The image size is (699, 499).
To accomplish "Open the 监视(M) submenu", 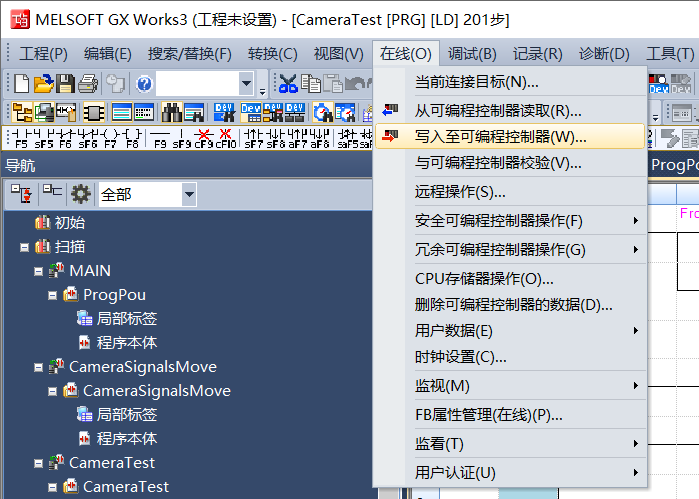I will 510,386.
